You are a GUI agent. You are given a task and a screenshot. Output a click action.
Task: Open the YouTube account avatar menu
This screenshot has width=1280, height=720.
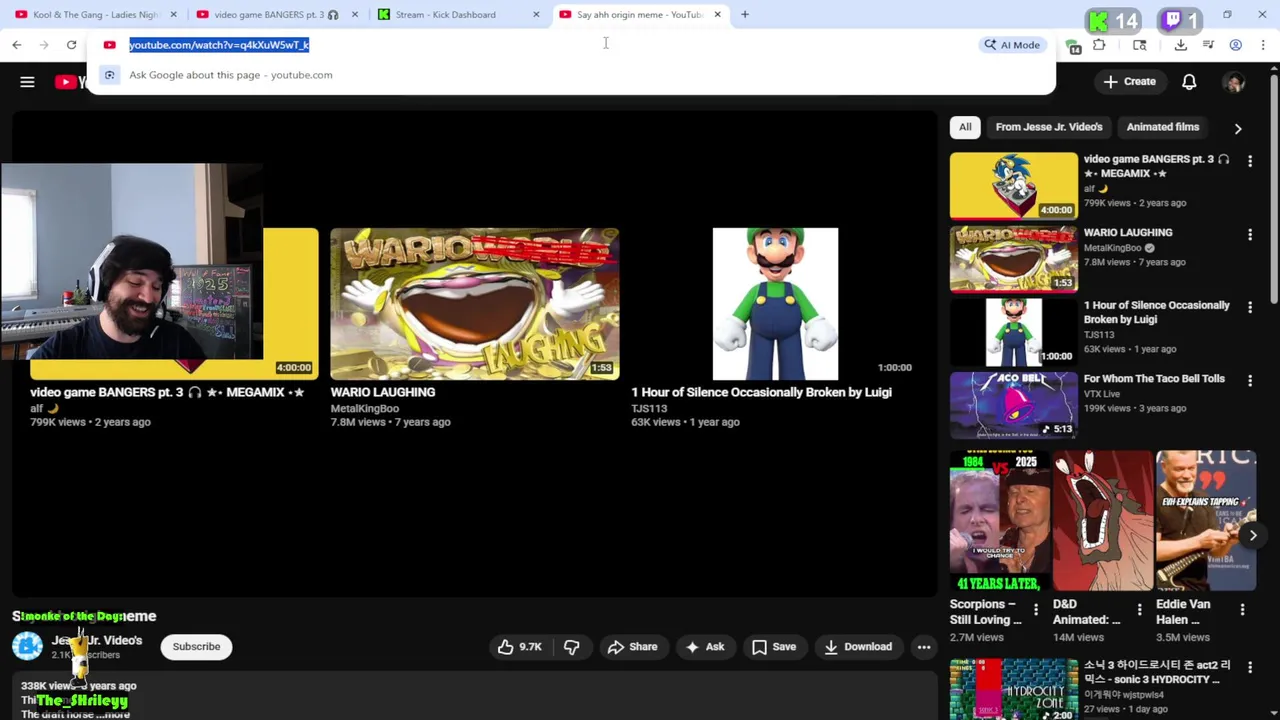pyautogui.click(x=1234, y=82)
